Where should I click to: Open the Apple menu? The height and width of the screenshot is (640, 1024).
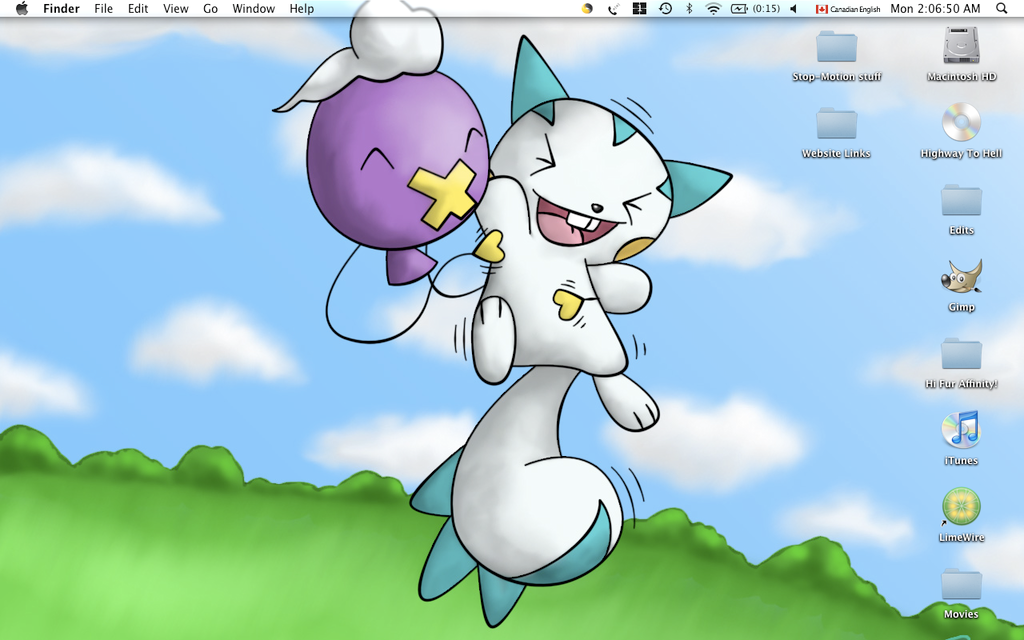tap(22, 9)
